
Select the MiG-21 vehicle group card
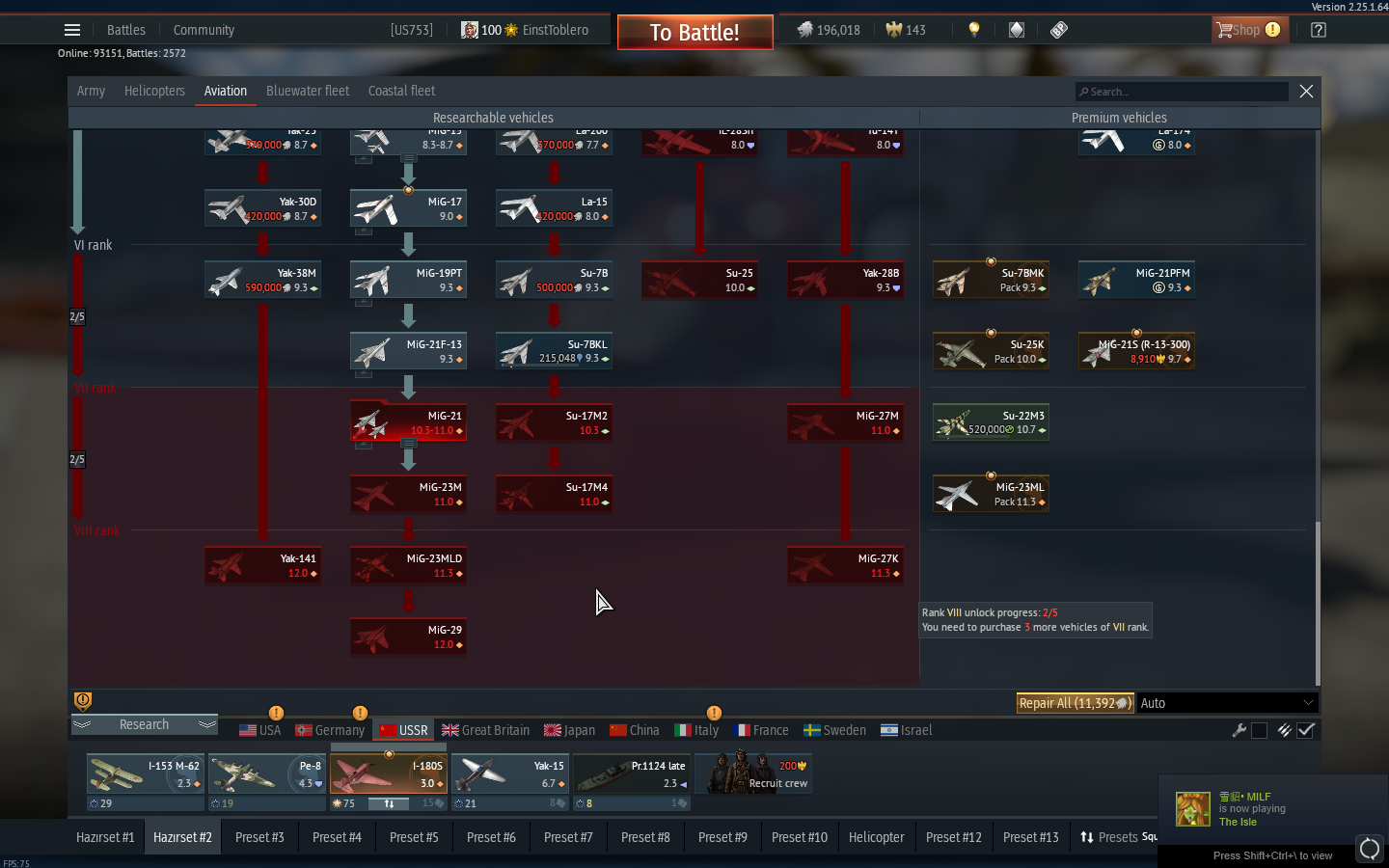[408, 422]
